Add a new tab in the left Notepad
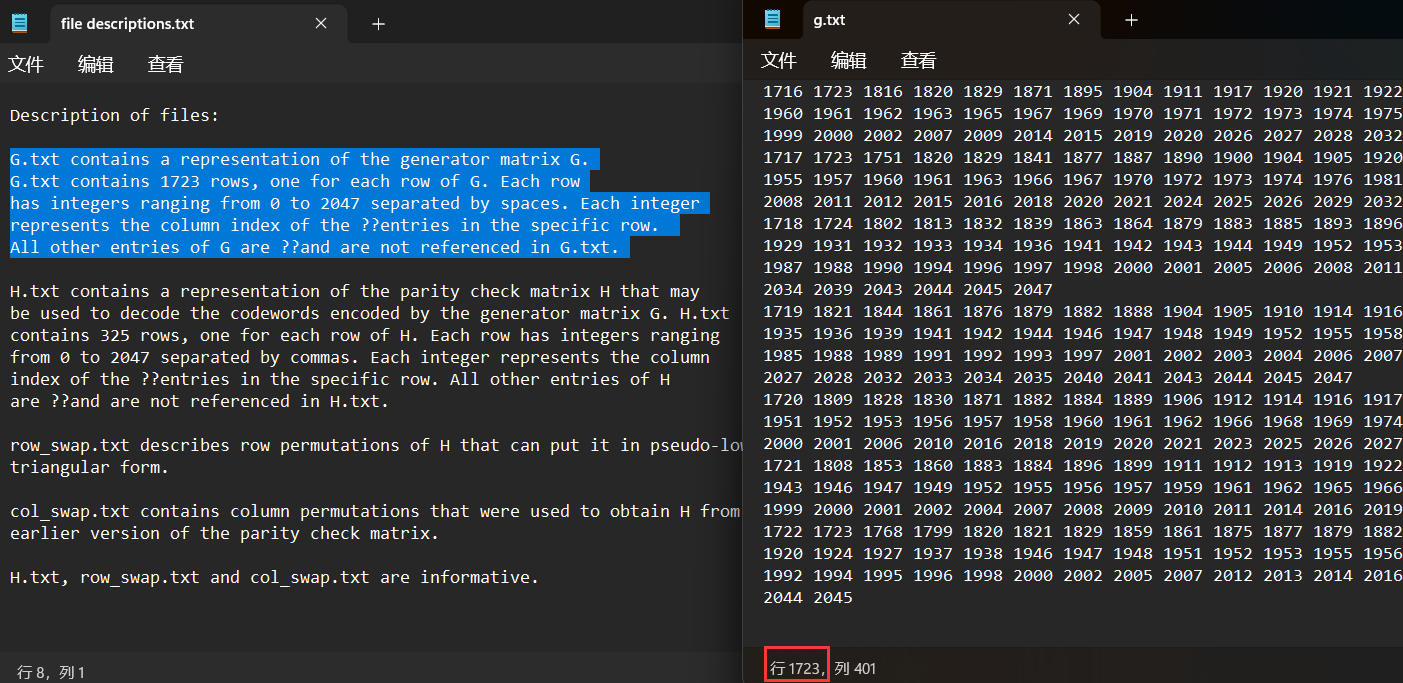1403x683 pixels. 378,23
